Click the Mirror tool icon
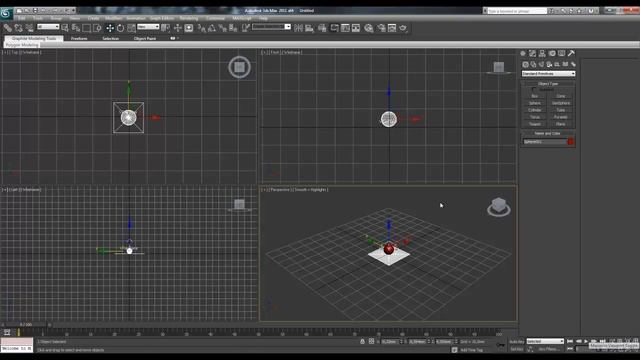This screenshot has width=640, height=360. pos(298,28)
